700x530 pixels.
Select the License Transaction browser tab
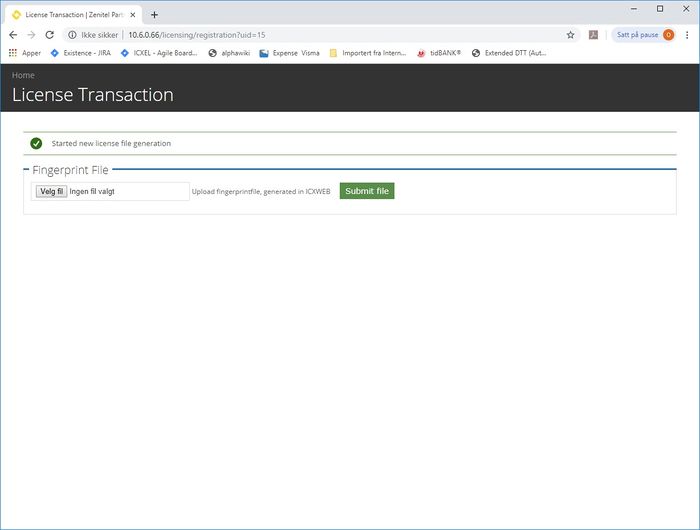click(74, 15)
